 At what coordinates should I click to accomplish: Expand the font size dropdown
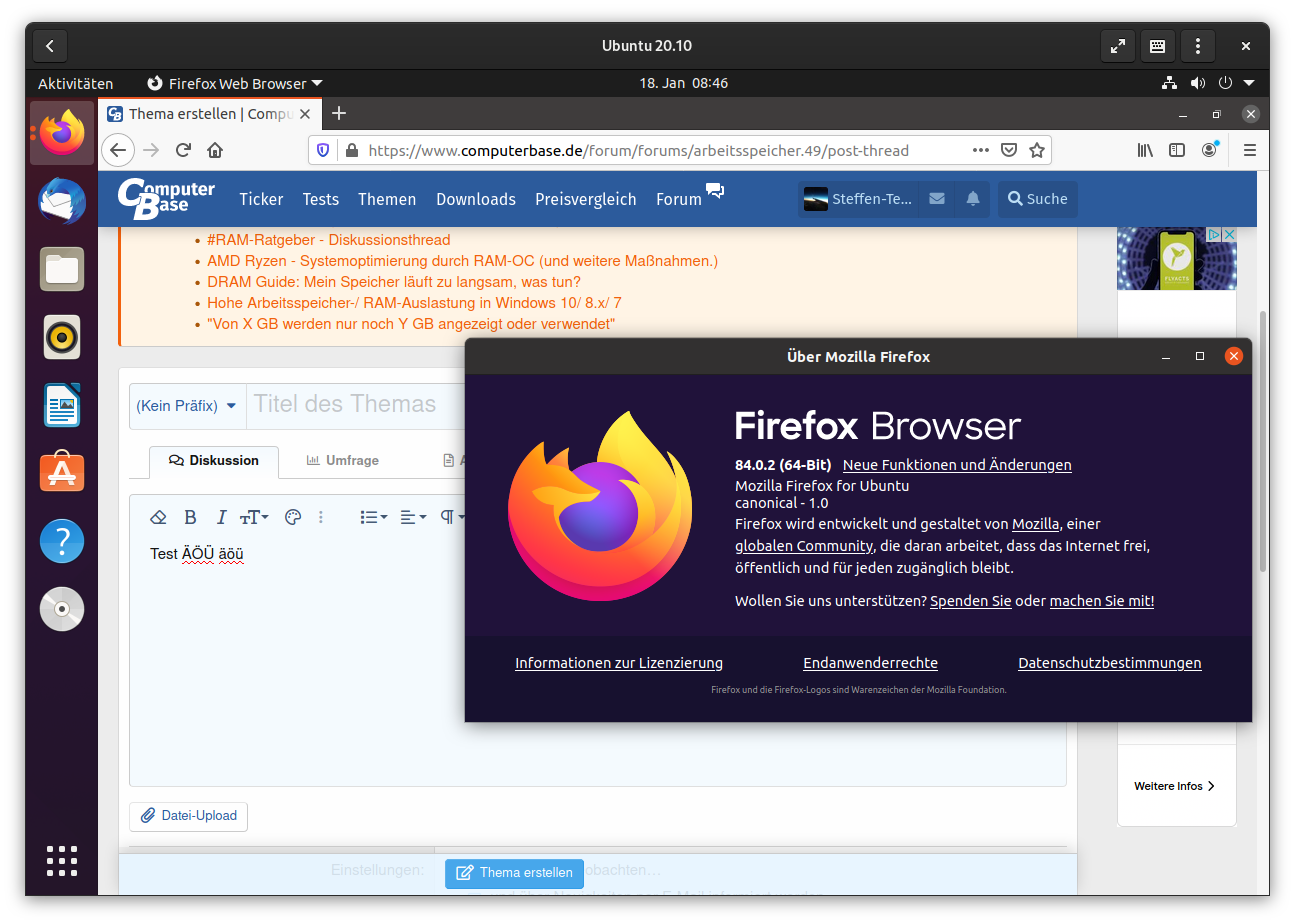pyautogui.click(x=254, y=517)
